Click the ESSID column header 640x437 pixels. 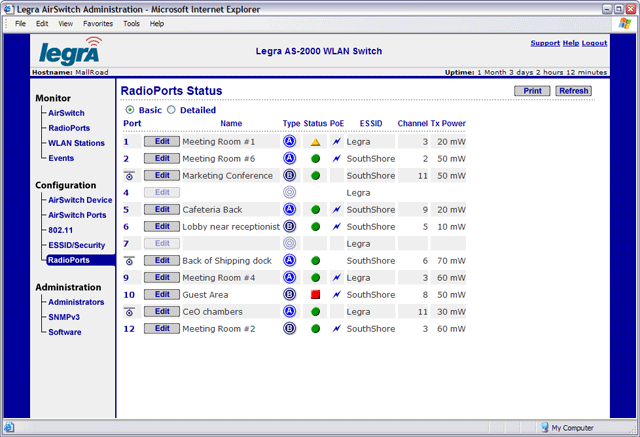click(371, 123)
